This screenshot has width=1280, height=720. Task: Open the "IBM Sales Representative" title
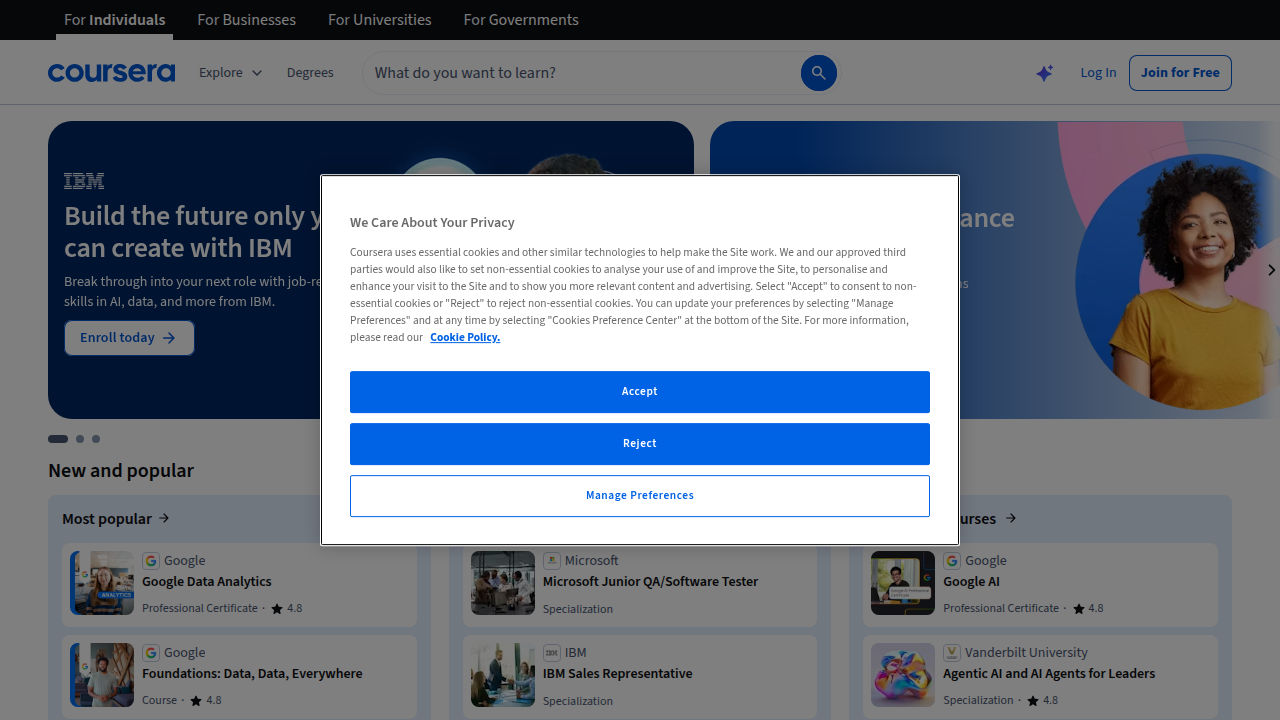click(x=618, y=674)
